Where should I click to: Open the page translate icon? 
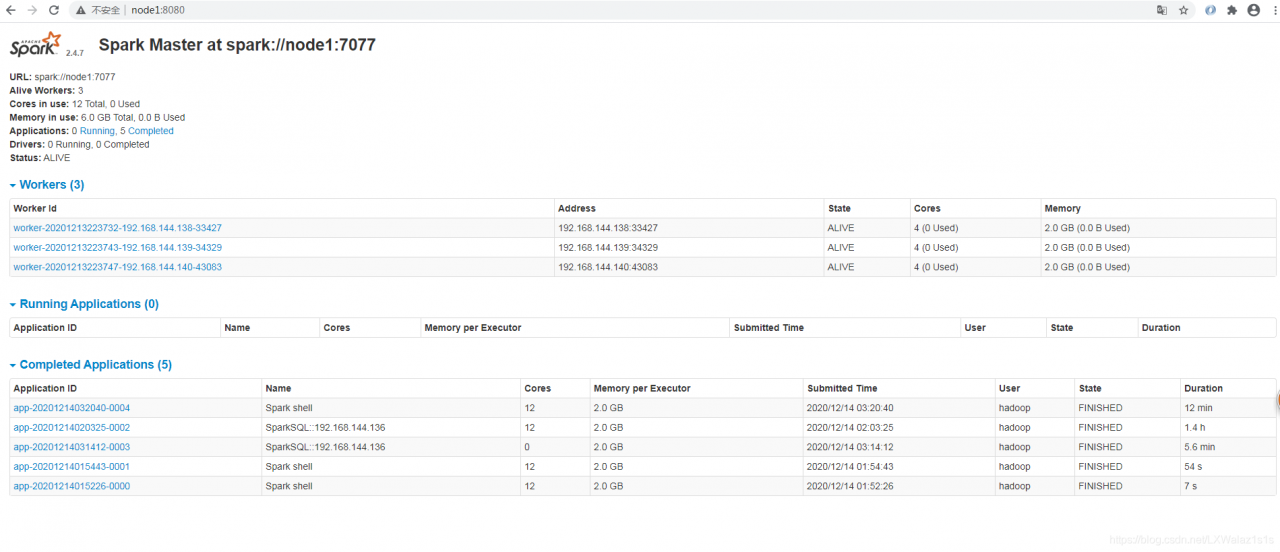coord(1162,10)
